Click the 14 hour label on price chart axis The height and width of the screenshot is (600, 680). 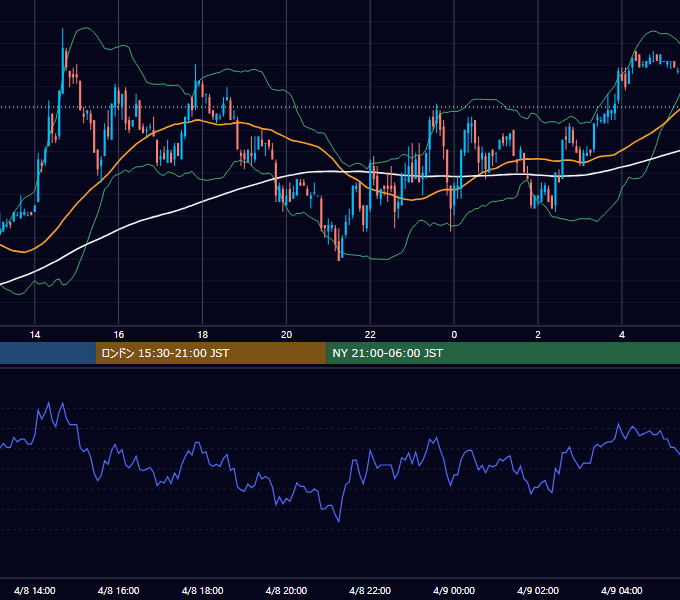coord(35,335)
